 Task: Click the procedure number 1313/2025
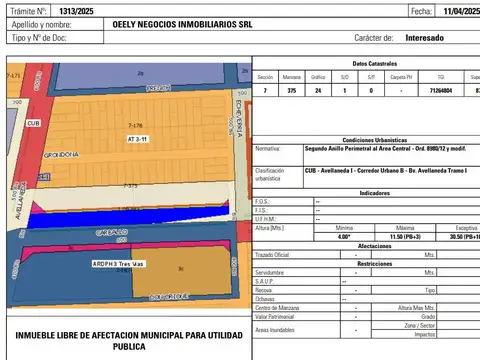point(76,11)
